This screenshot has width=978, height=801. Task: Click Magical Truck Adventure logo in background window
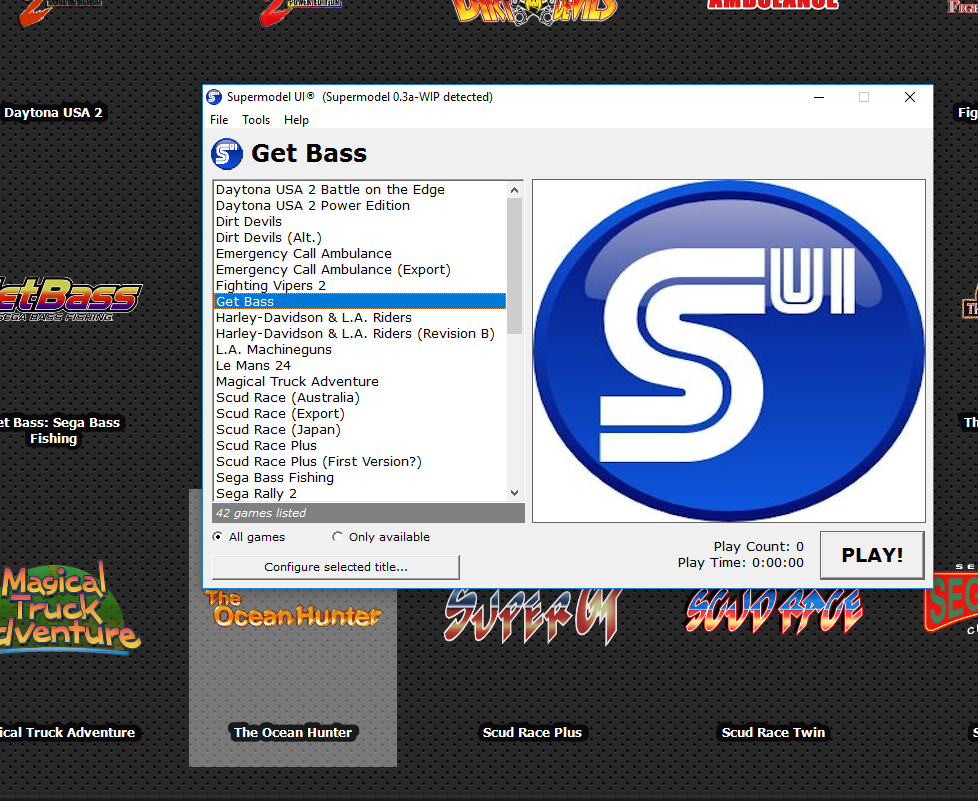pos(69,608)
